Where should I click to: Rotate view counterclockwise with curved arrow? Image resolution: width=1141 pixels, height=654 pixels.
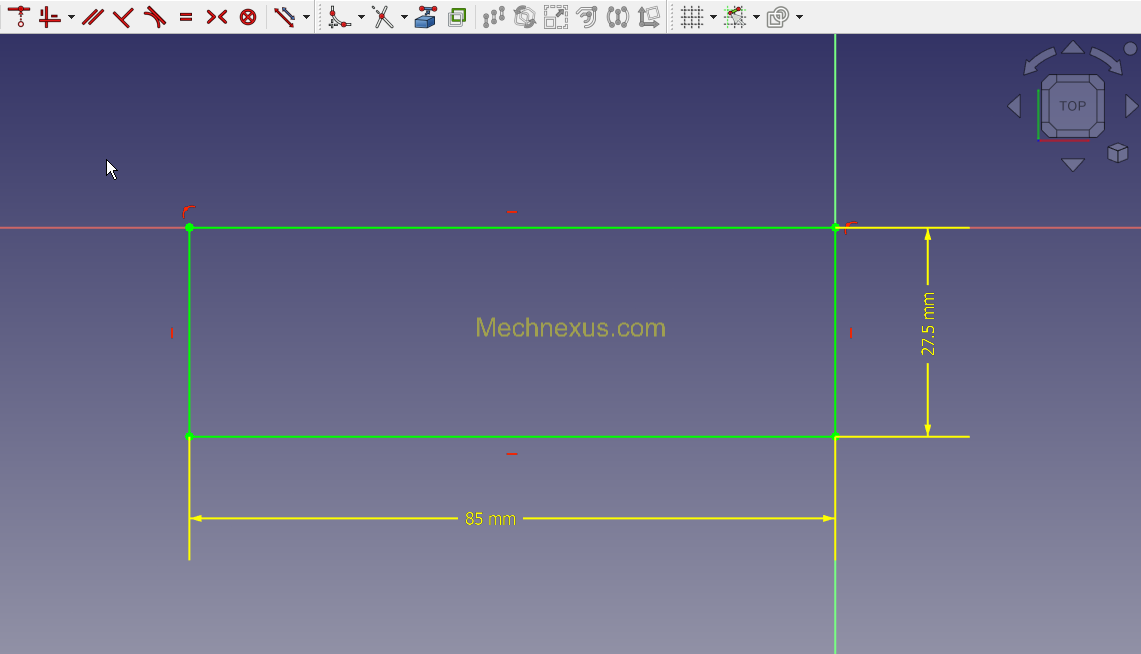coord(1038,60)
